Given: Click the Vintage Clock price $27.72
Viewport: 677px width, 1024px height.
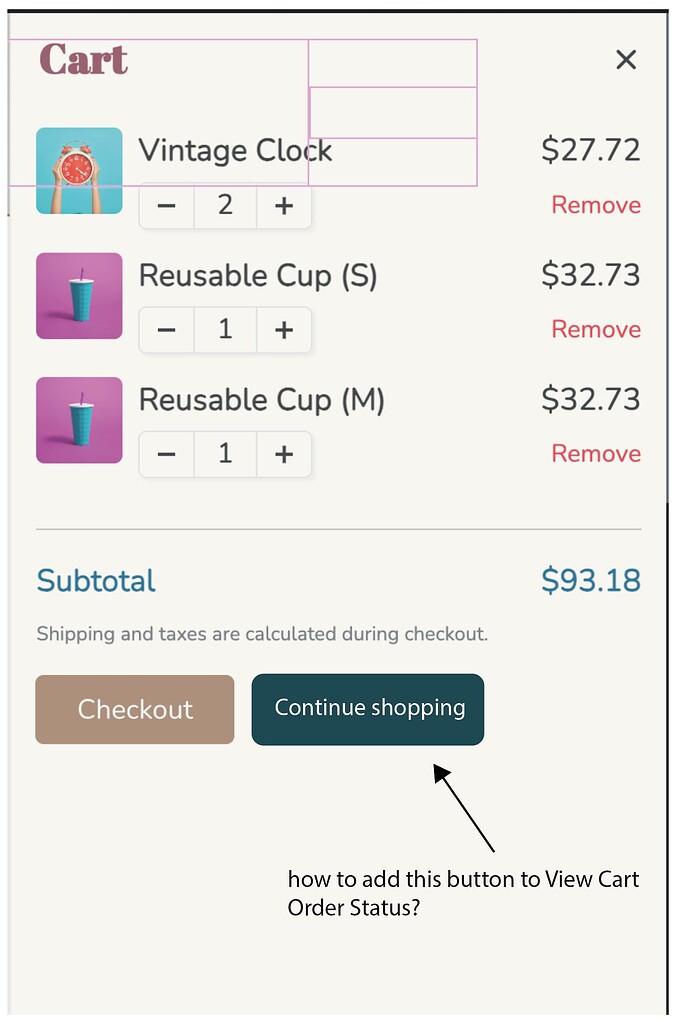Looking at the screenshot, I should 591,150.
